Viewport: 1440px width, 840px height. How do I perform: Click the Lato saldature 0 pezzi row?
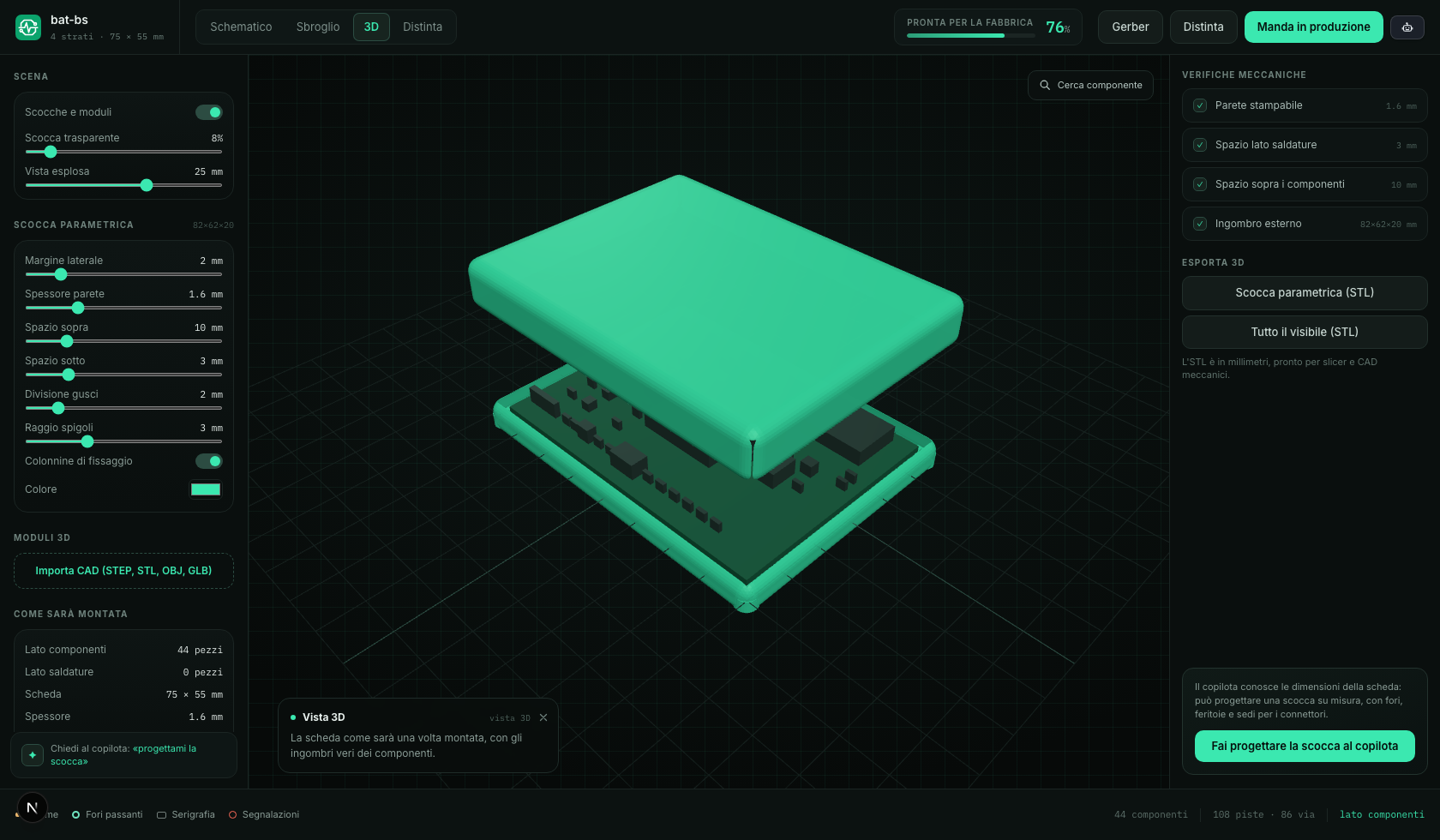pyautogui.click(x=123, y=672)
